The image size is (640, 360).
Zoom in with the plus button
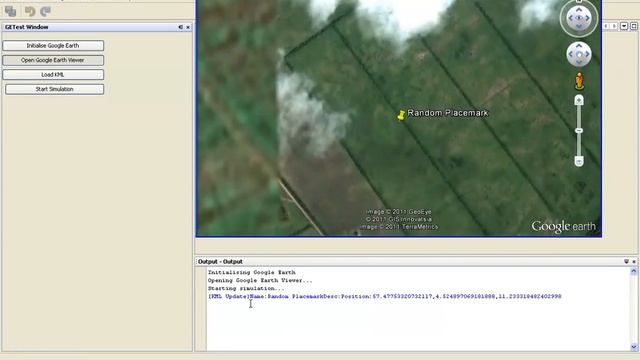click(x=579, y=100)
